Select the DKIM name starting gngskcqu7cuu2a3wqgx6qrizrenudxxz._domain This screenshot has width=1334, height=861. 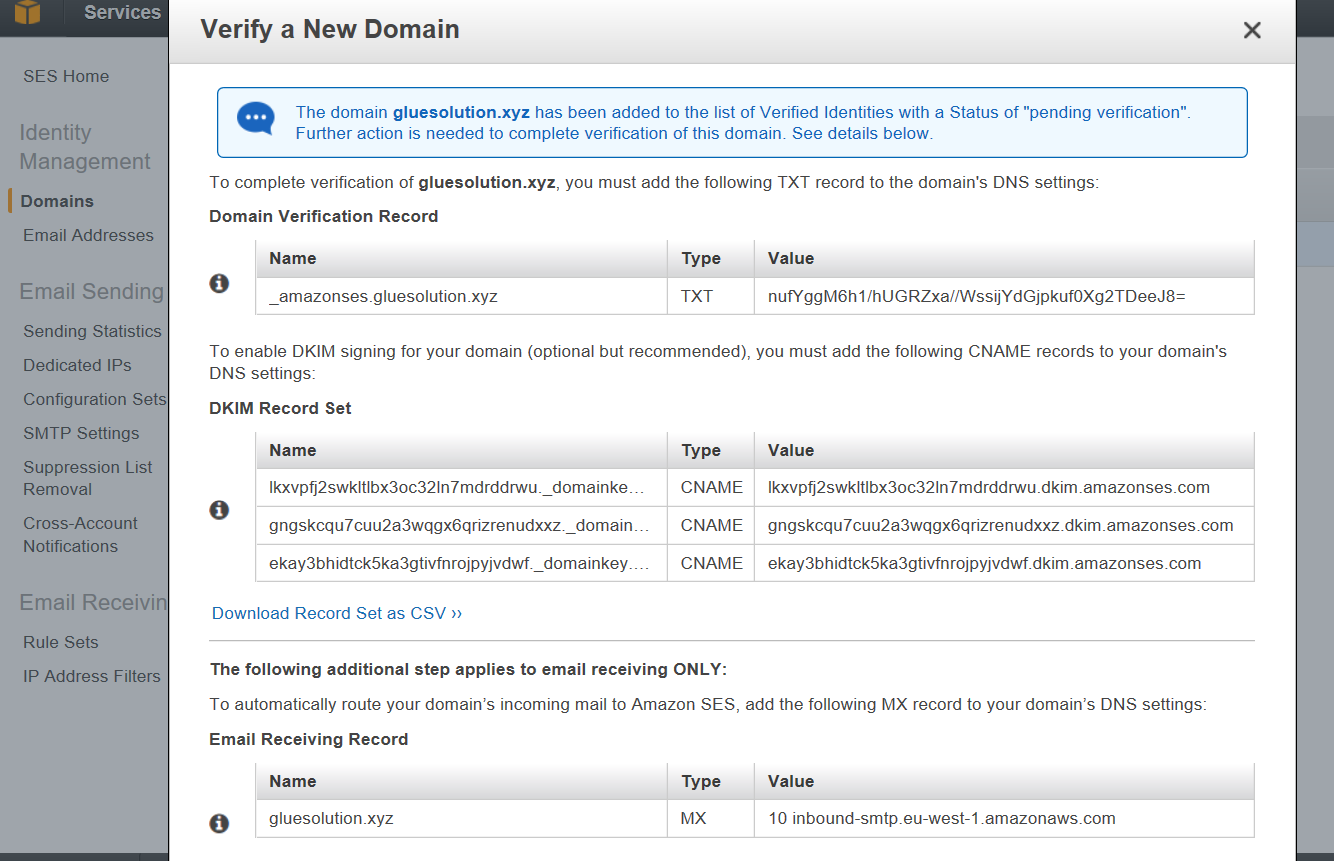[462, 525]
